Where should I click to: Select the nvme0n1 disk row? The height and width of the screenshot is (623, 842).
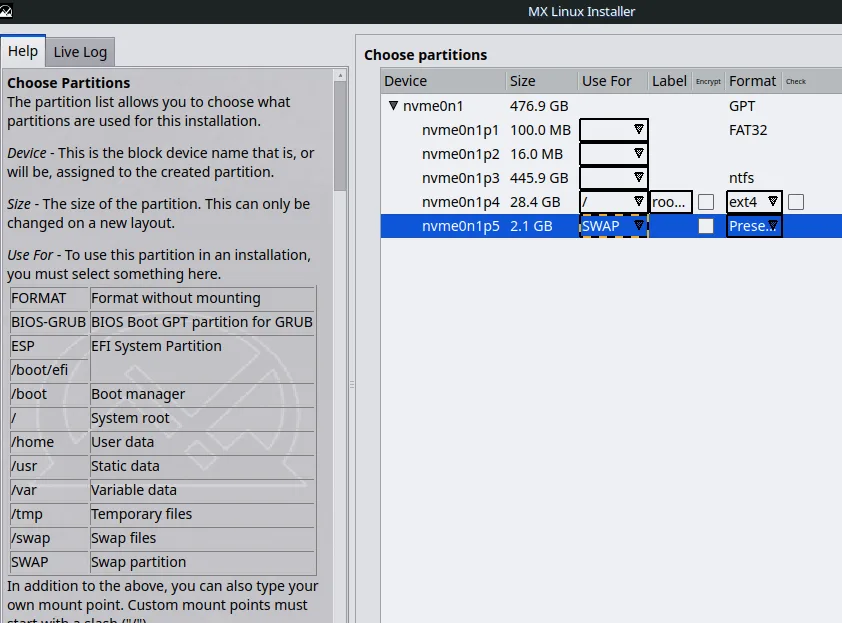coord(611,106)
